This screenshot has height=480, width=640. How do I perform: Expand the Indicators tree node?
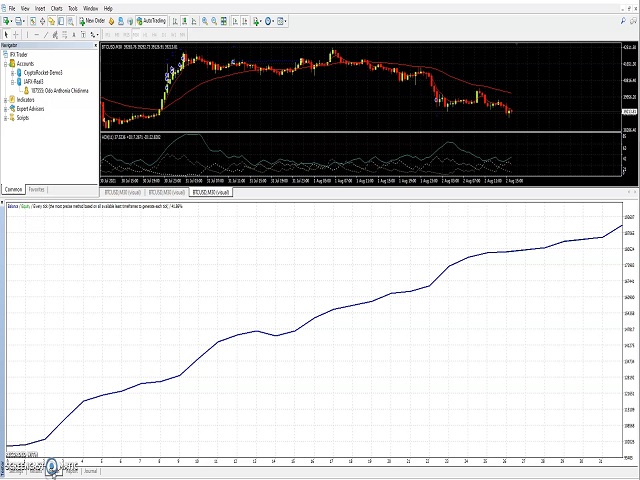(6, 100)
